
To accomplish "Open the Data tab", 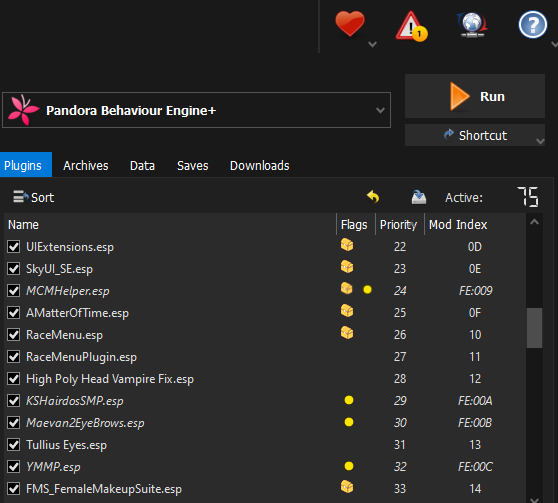I will click(142, 166).
